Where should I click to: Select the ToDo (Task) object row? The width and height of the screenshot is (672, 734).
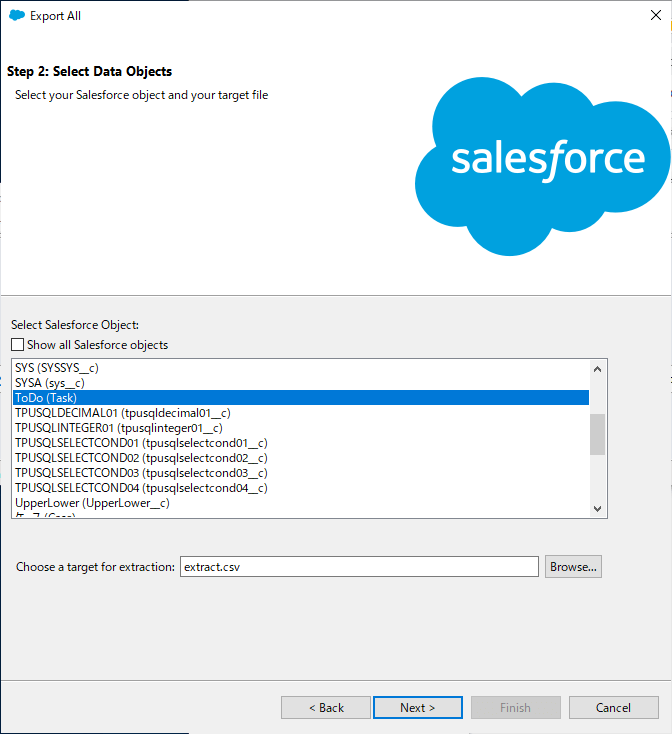301,398
